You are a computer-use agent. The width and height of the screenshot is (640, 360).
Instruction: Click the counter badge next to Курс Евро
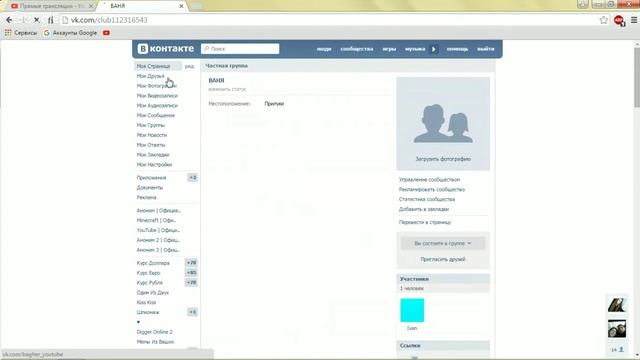pyautogui.click(x=191, y=273)
